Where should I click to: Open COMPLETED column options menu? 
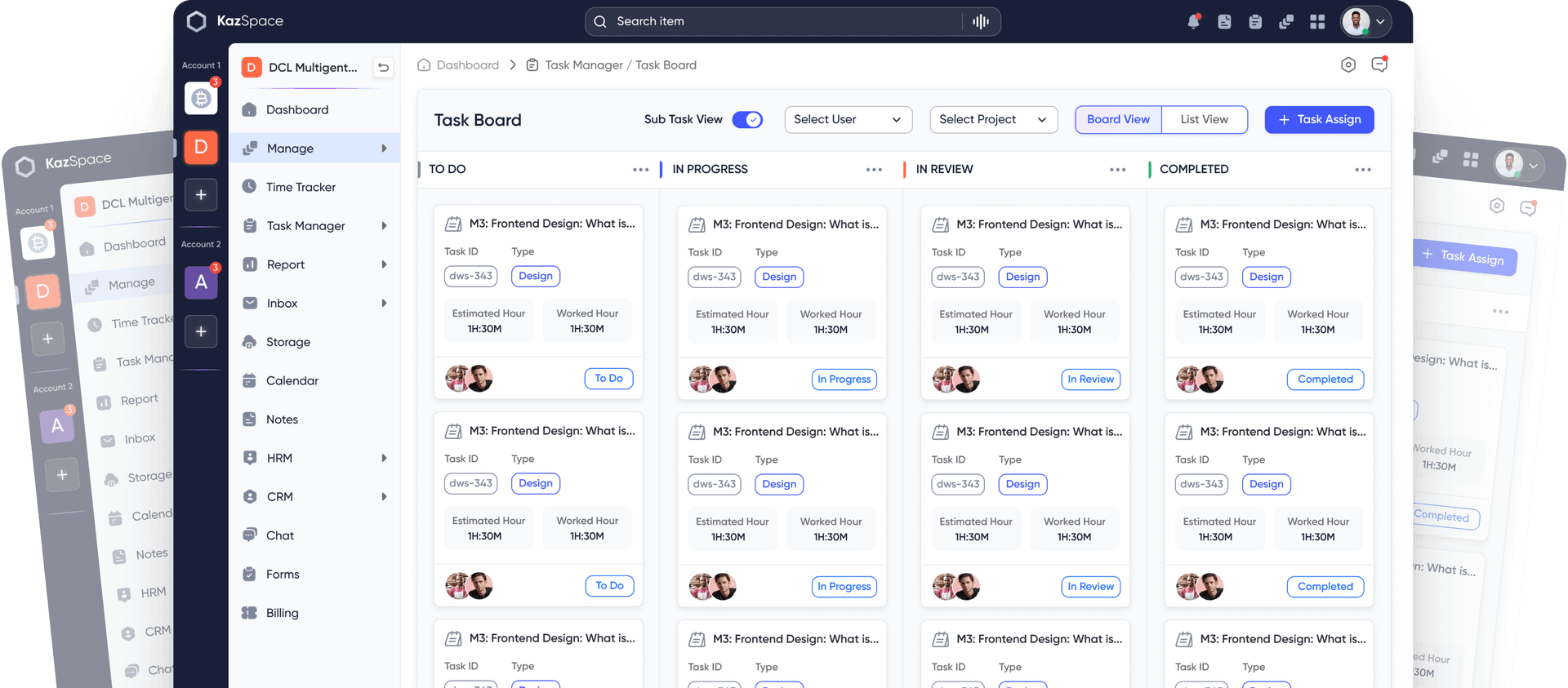click(x=1363, y=170)
